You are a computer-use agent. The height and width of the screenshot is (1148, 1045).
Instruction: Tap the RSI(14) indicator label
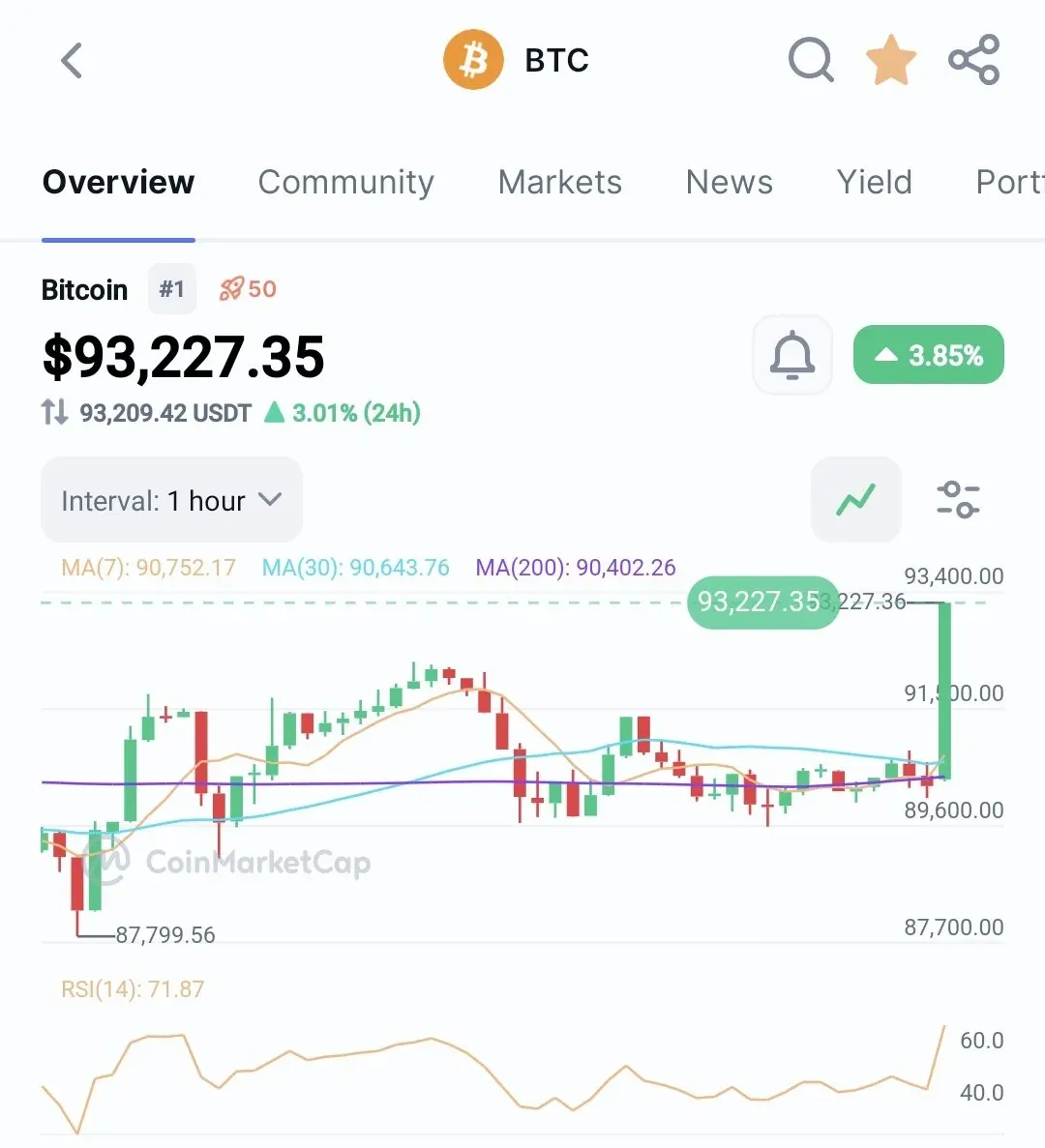133,988
